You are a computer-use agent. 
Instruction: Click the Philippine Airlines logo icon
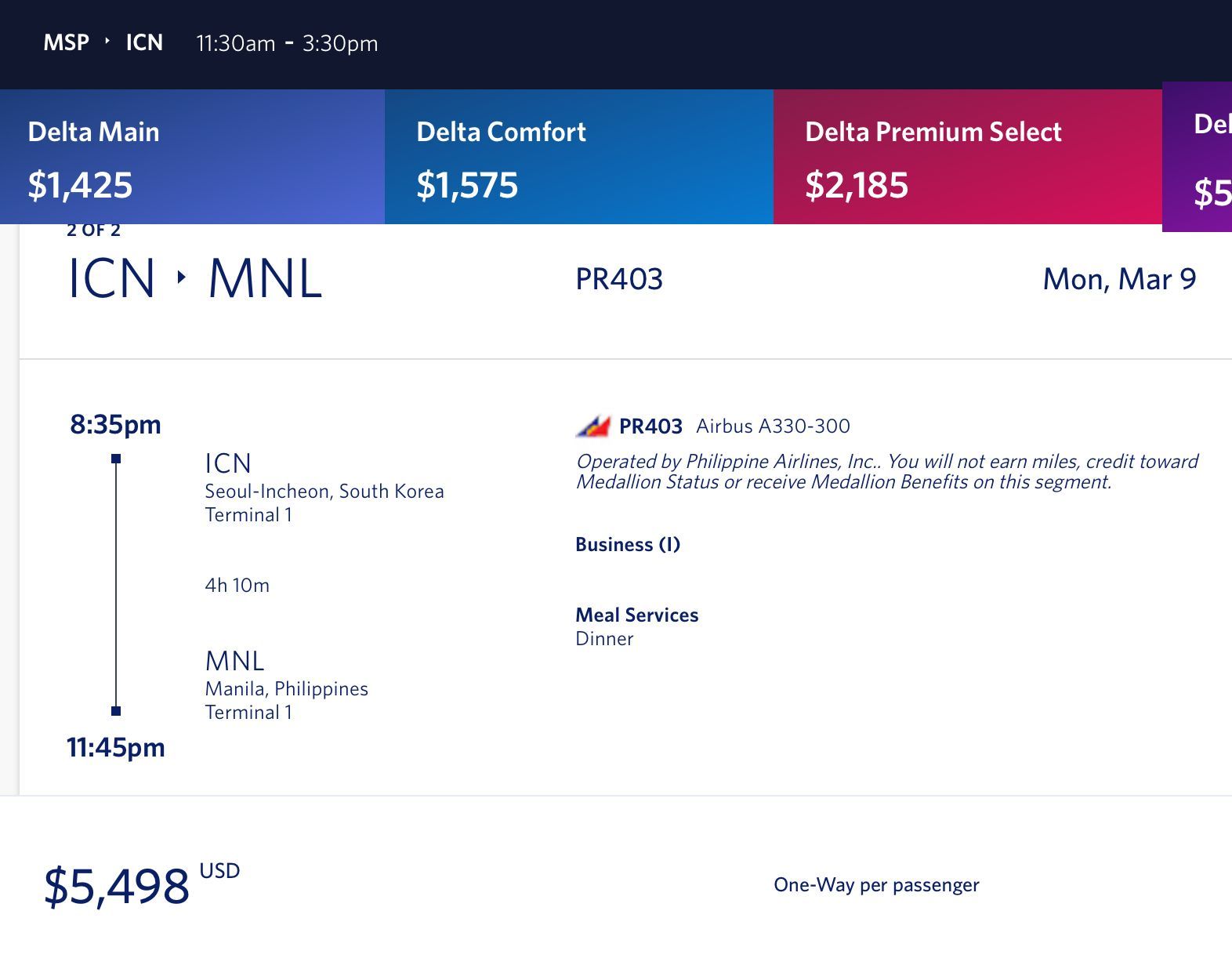(592, 426)
